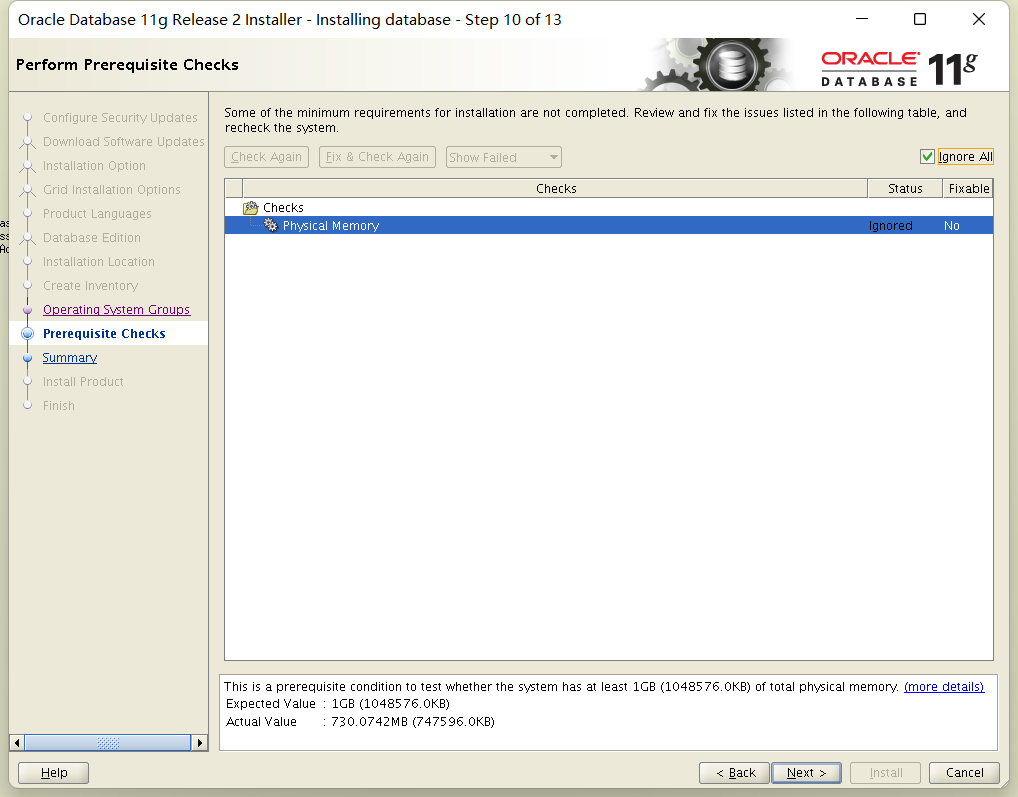
Task: Close the Oracle installer window
Action: [x=978, y=19]
